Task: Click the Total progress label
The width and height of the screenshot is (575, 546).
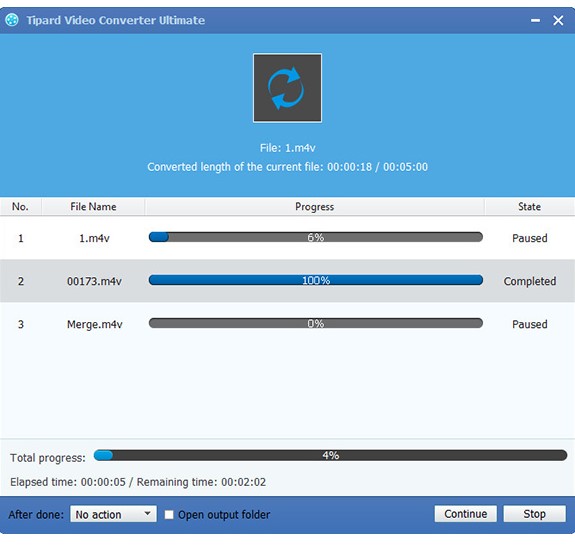Action: [48, 458]
